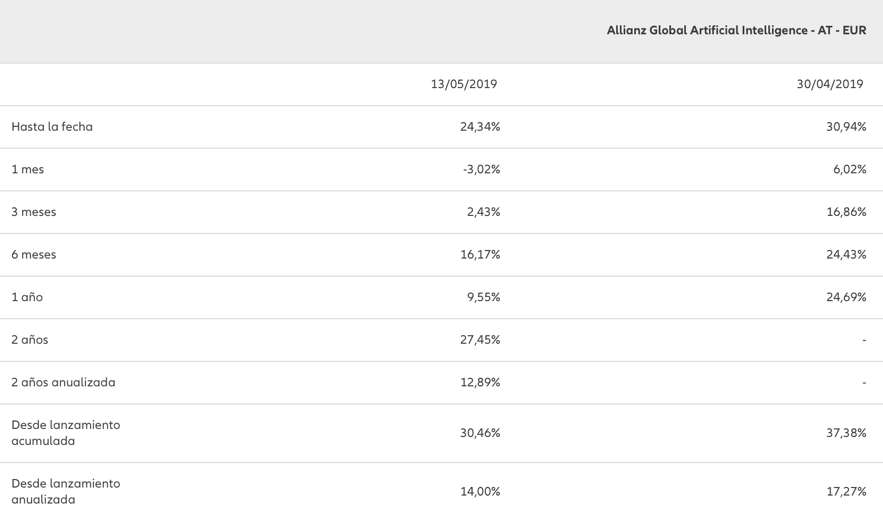The width and height of the screenshot is (883, 514).
Task: Click the "Desde lanzamiento acumulada" row label
Action: [65, 433]
